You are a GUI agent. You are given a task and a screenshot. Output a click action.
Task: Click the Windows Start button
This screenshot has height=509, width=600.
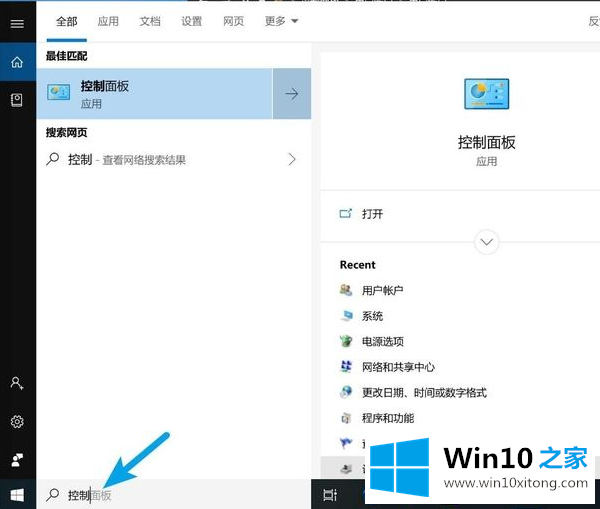(x=17, y=495)
